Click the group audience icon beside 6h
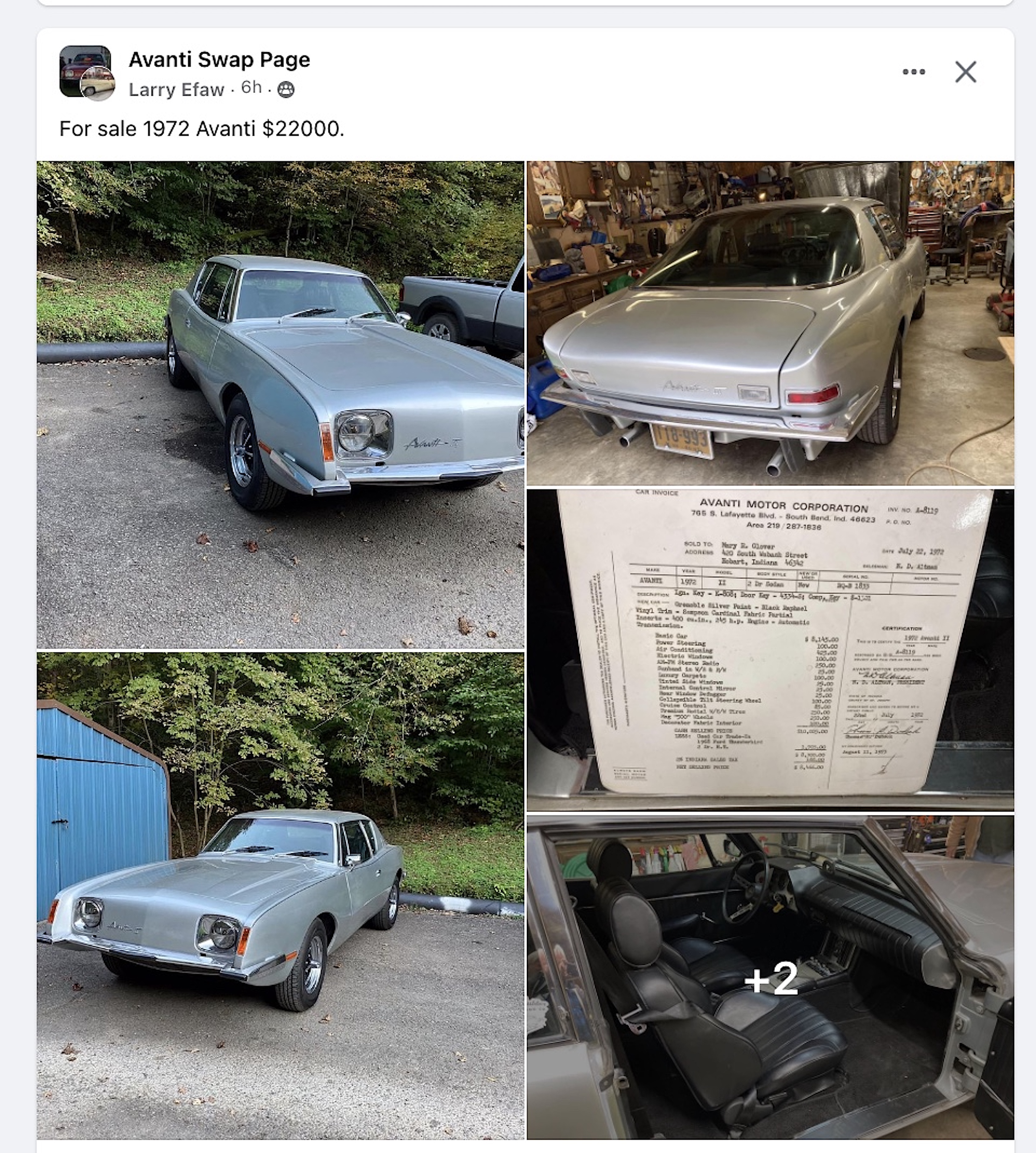Screen dimensions: 1036x1153 coord(286,89)
